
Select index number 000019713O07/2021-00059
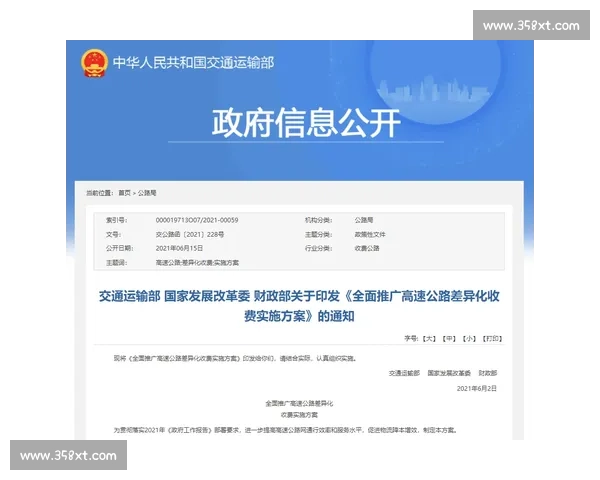click(197, 220)
